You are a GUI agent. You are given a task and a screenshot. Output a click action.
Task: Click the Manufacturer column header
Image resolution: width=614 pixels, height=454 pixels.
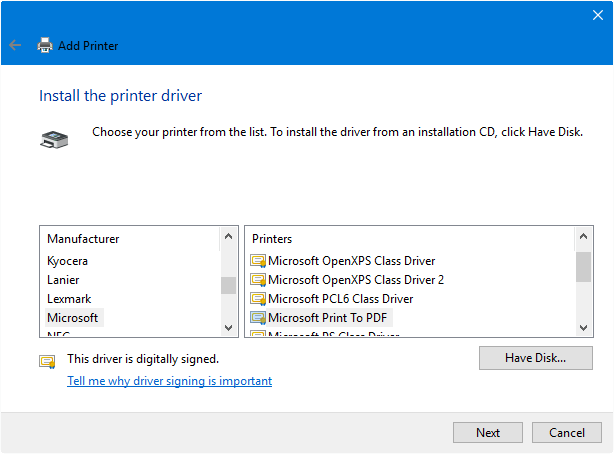pos(130,239)
